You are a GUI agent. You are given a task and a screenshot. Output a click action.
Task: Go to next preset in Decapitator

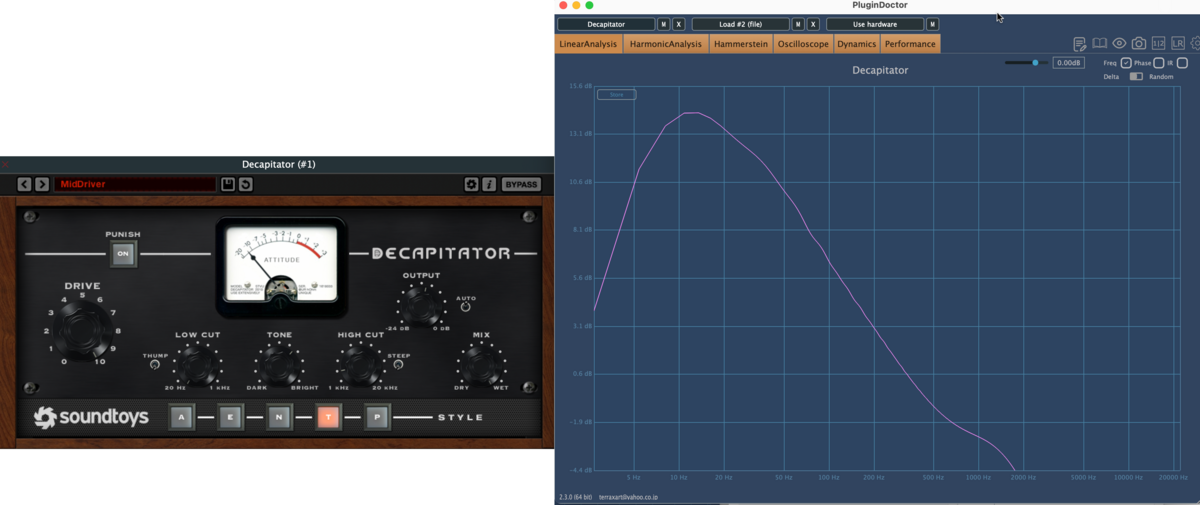point(42,184)
